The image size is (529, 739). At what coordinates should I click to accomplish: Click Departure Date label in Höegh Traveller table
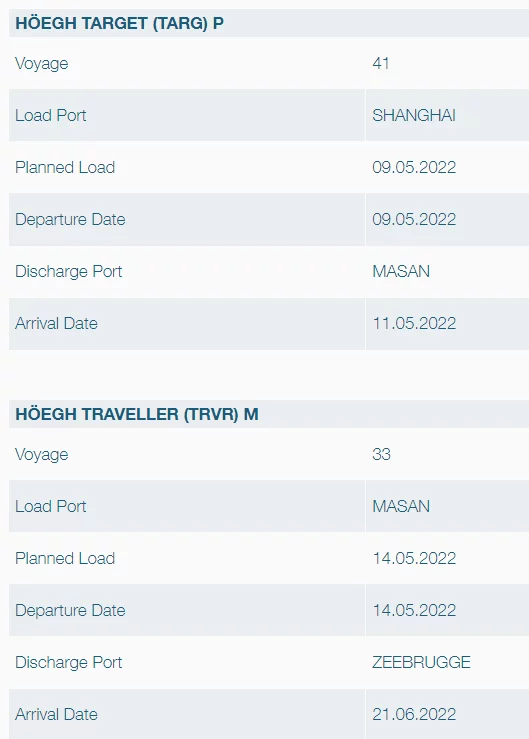pos(70,611)
